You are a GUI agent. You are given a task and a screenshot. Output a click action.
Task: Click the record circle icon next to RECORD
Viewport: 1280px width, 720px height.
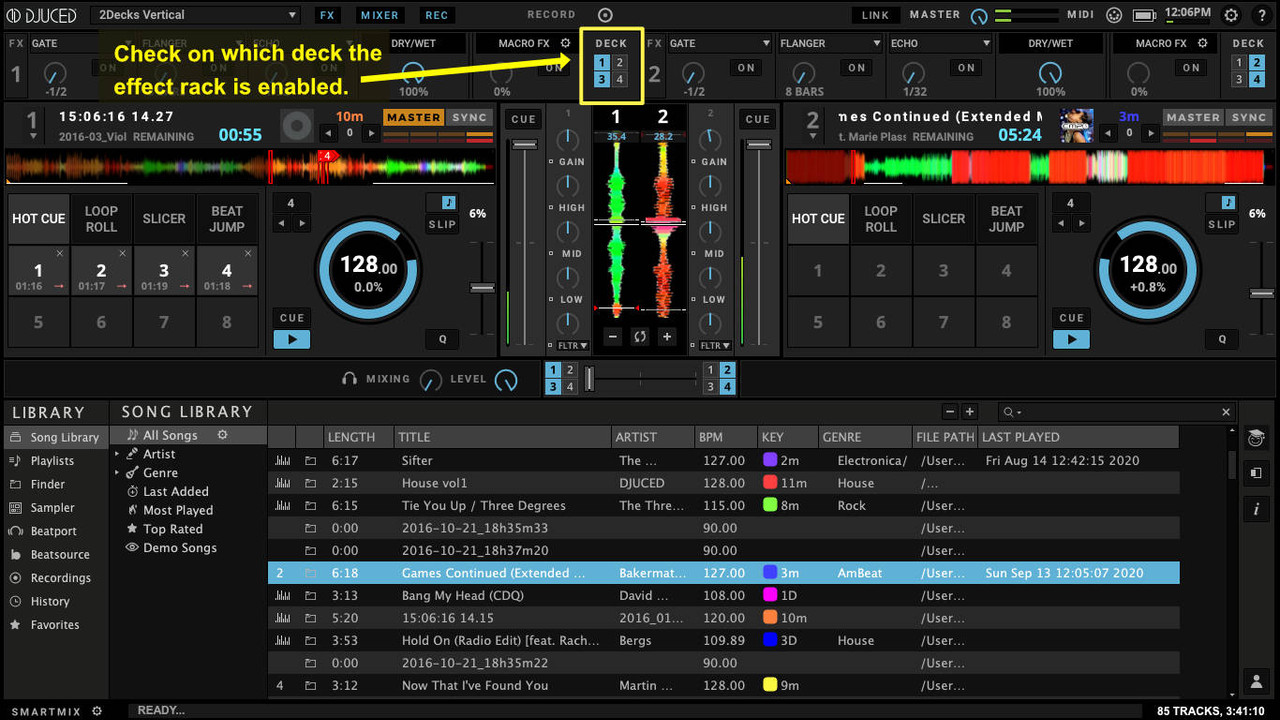[605, 15]
